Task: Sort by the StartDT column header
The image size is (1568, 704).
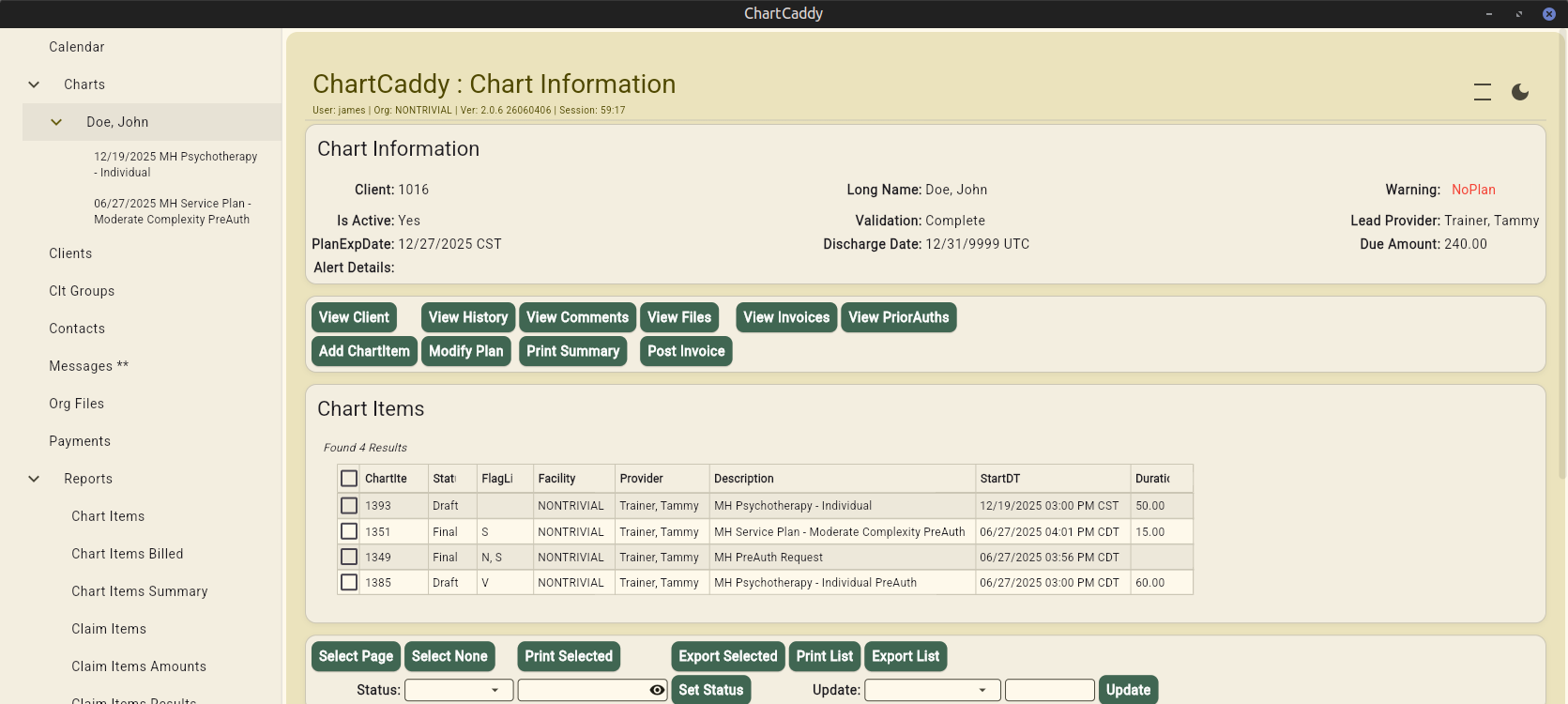Action: click(x=1053, y=479)
